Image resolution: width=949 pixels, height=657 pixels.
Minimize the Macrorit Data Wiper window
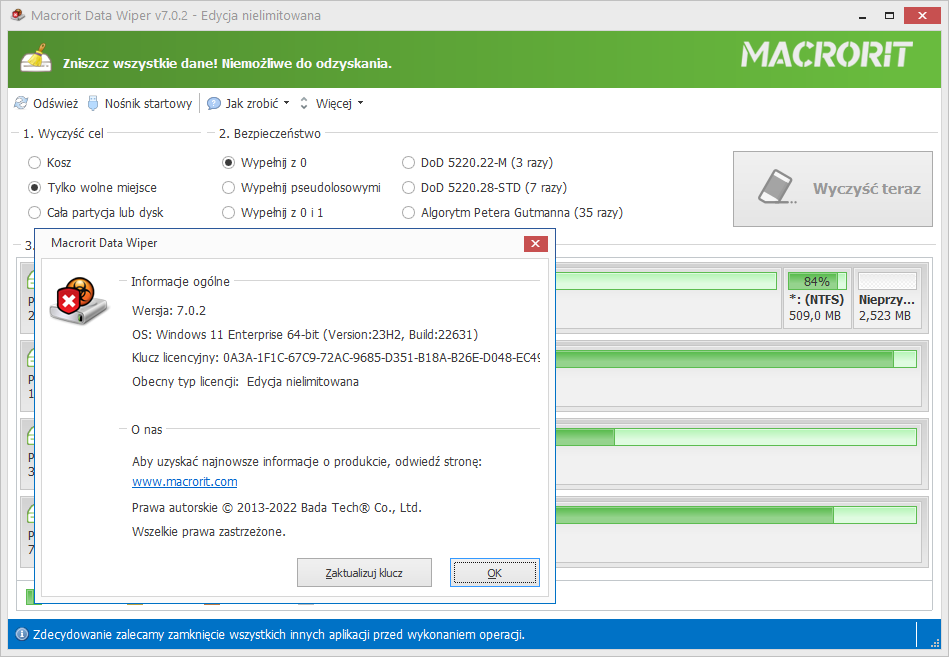coord(861,16)
